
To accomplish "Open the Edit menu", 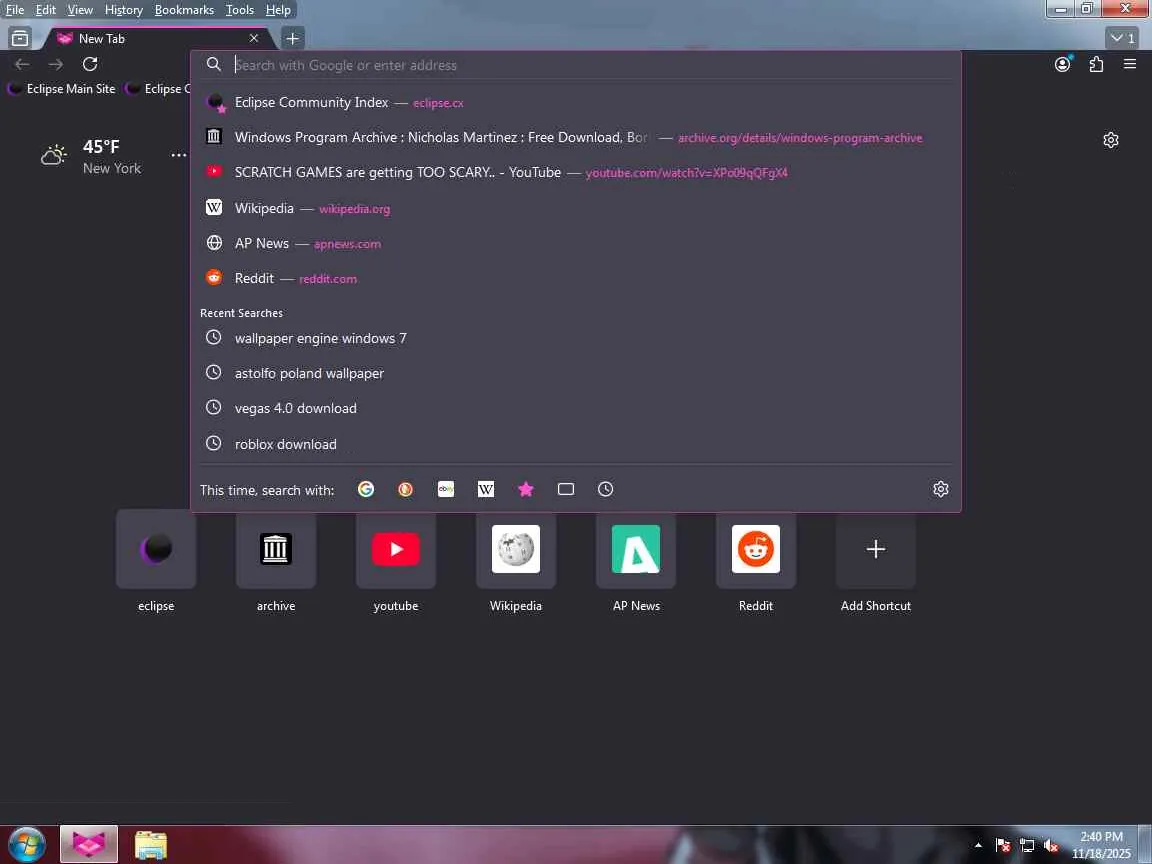I will (46, 10).
